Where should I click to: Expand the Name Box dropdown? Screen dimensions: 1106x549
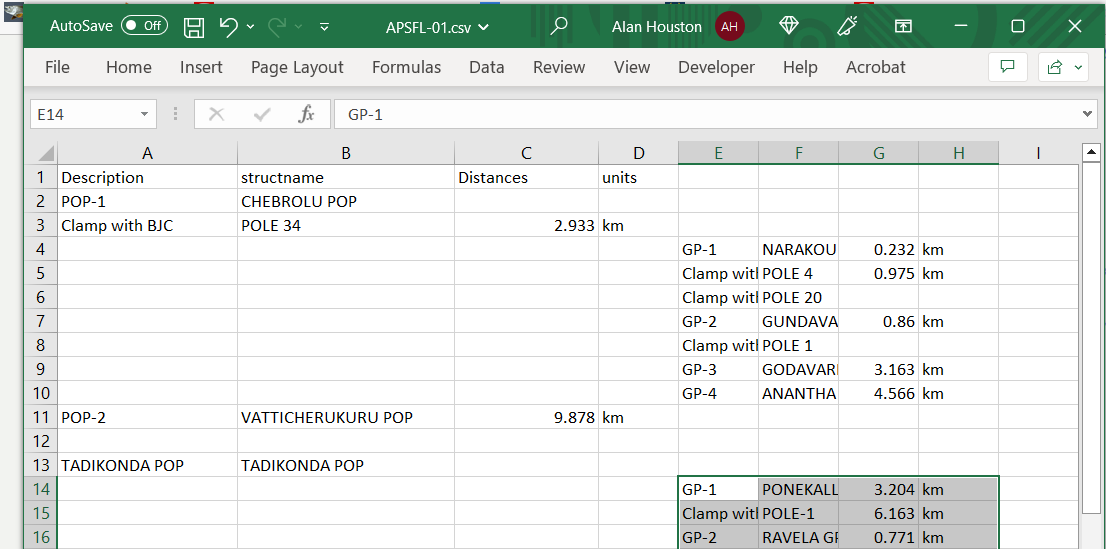click(x=145, y=115)
